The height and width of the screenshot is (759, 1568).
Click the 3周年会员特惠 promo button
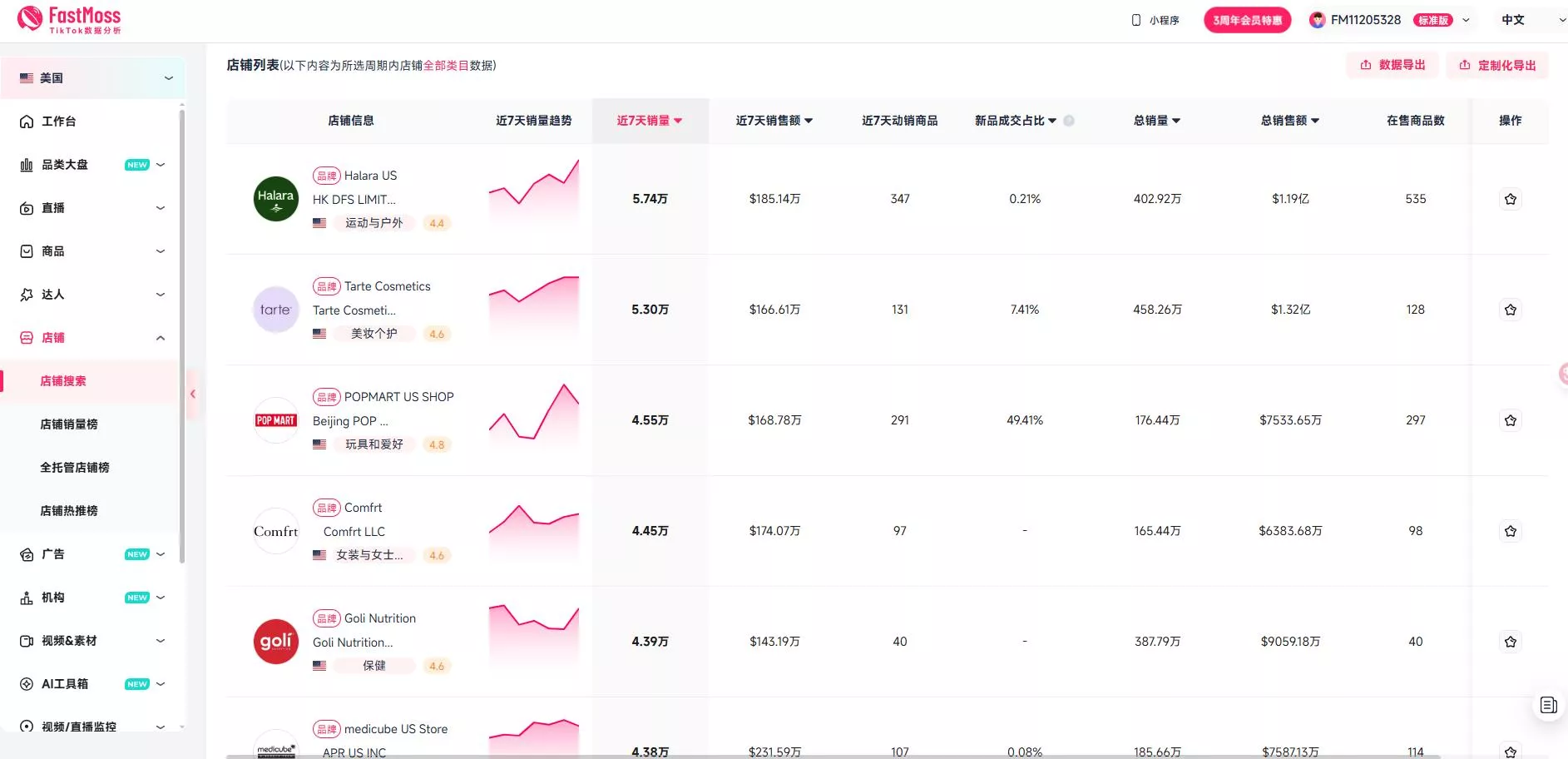click(1246, 20)
